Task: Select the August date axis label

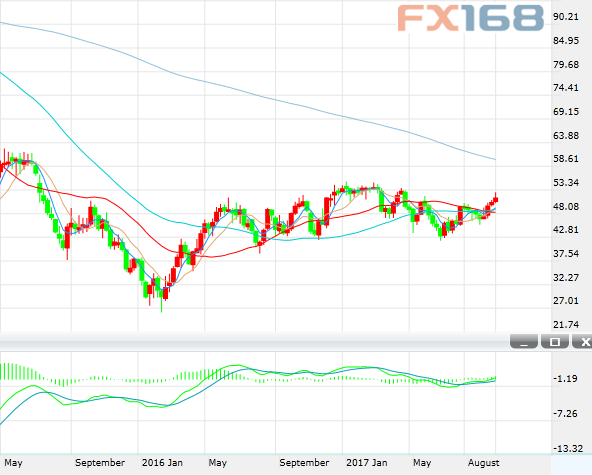Action: [484, 463]
